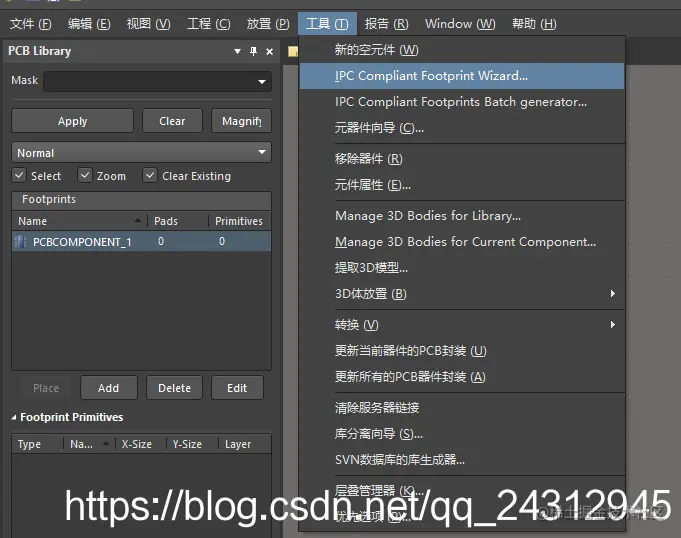Select Manage 3D Bodies for Current Component
681x538 pixels.
(462, 242)
